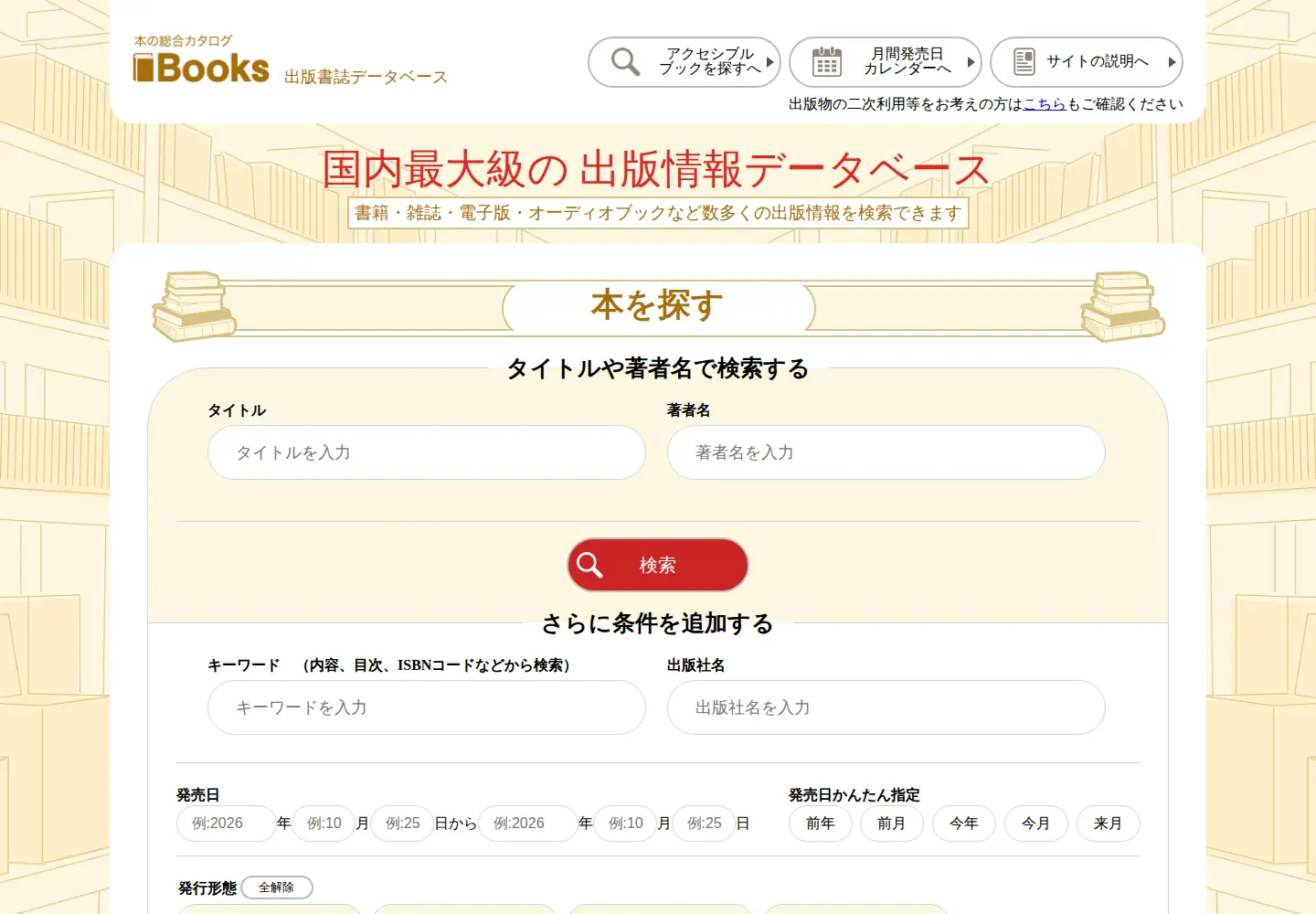1316x914 pixels.
Task: Click the 国内最大級の 出版情報データベース headline
Action: click(656, 170)
